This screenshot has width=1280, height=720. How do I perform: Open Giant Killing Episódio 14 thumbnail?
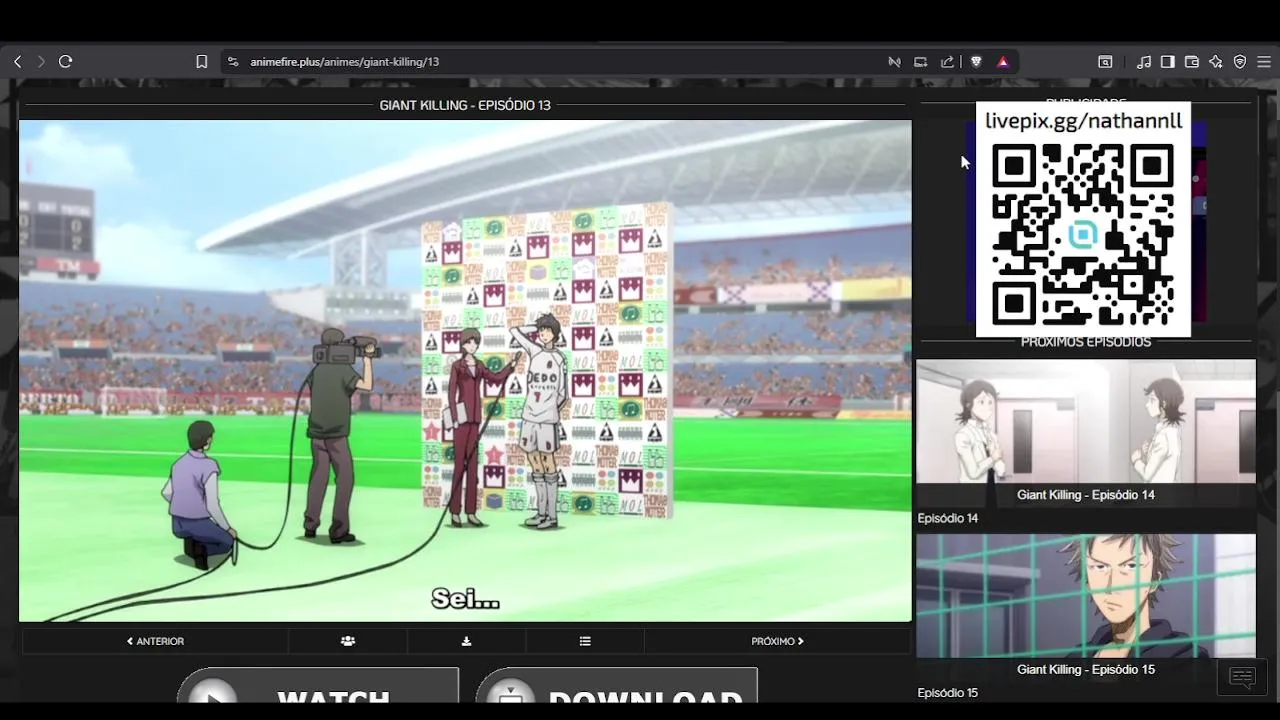1086,432
